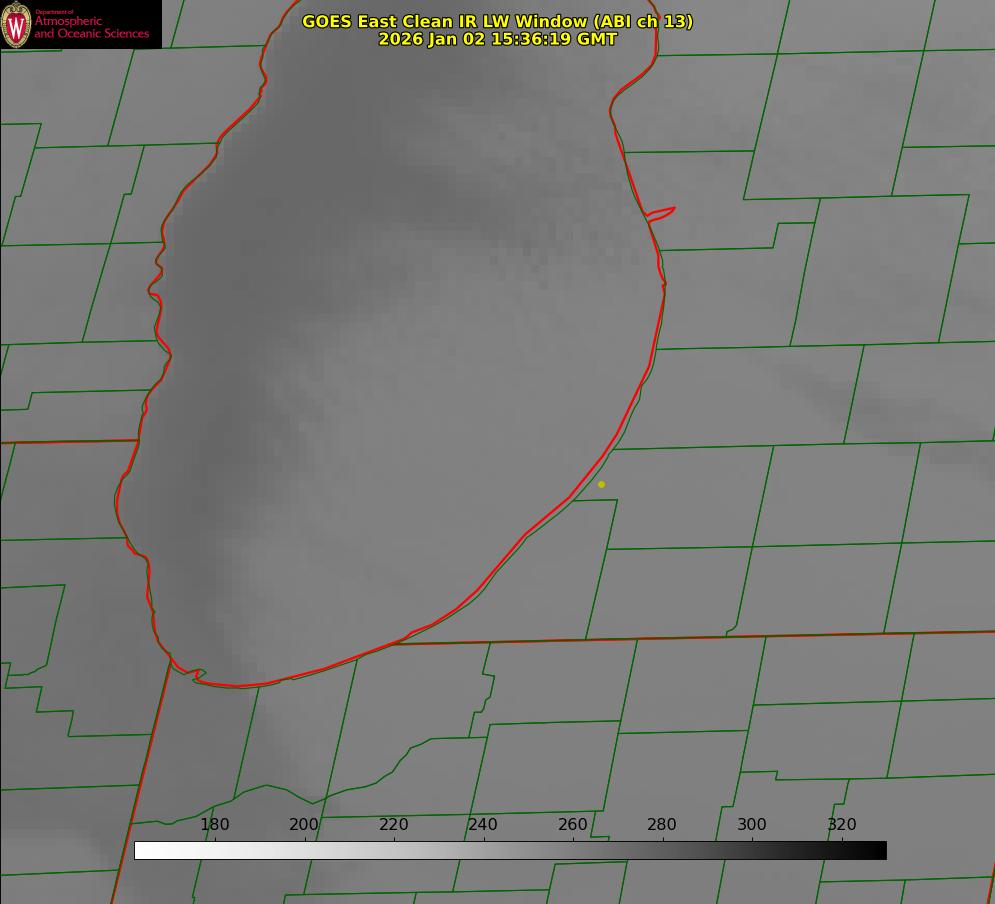Open the Atmospheric and Oceanic Sciences link
Image resolution: width=995 pixels, height=904 pixels.
pyautogui.click(x=91, y=28)
